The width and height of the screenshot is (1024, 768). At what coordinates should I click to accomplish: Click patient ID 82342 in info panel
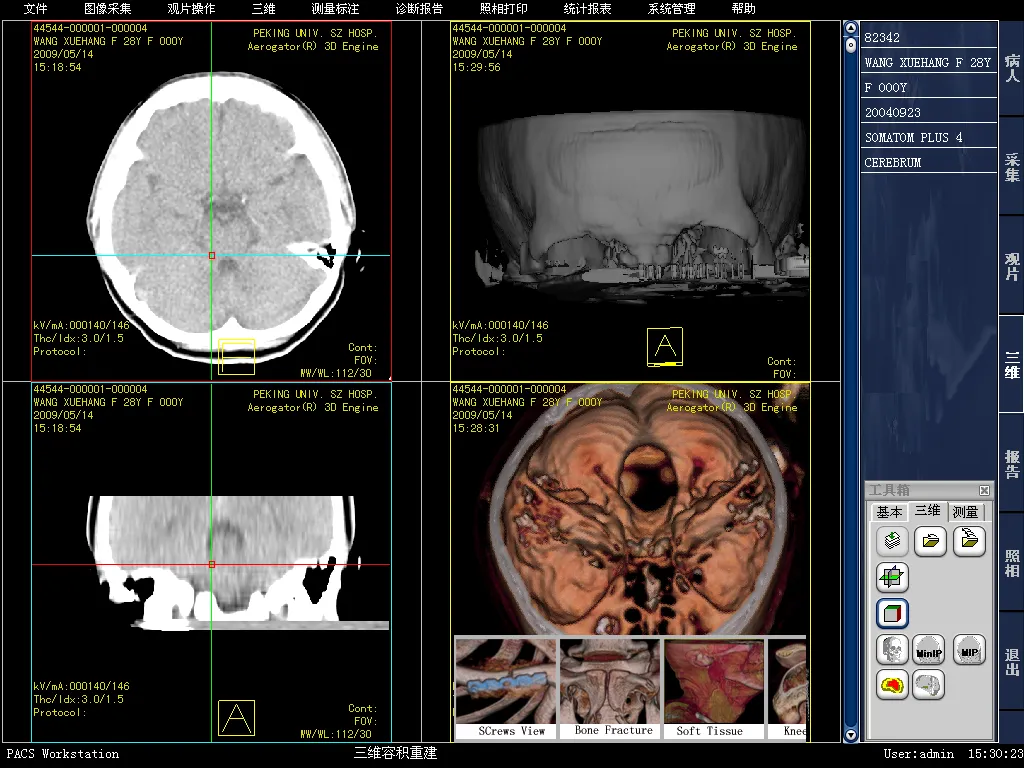[x=882, y=37]
